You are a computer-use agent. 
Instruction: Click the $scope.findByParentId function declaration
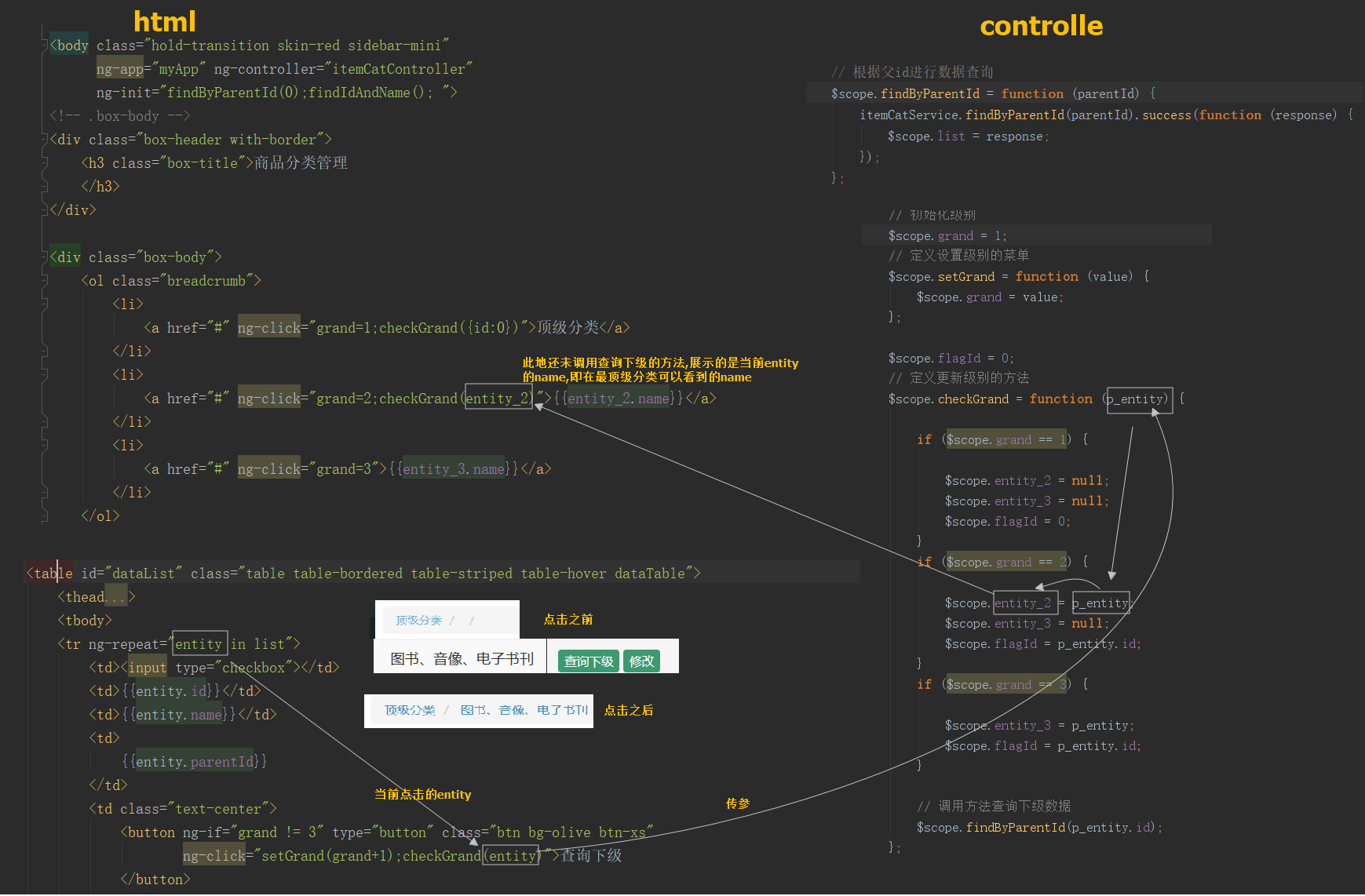click(x=994, y=93)
